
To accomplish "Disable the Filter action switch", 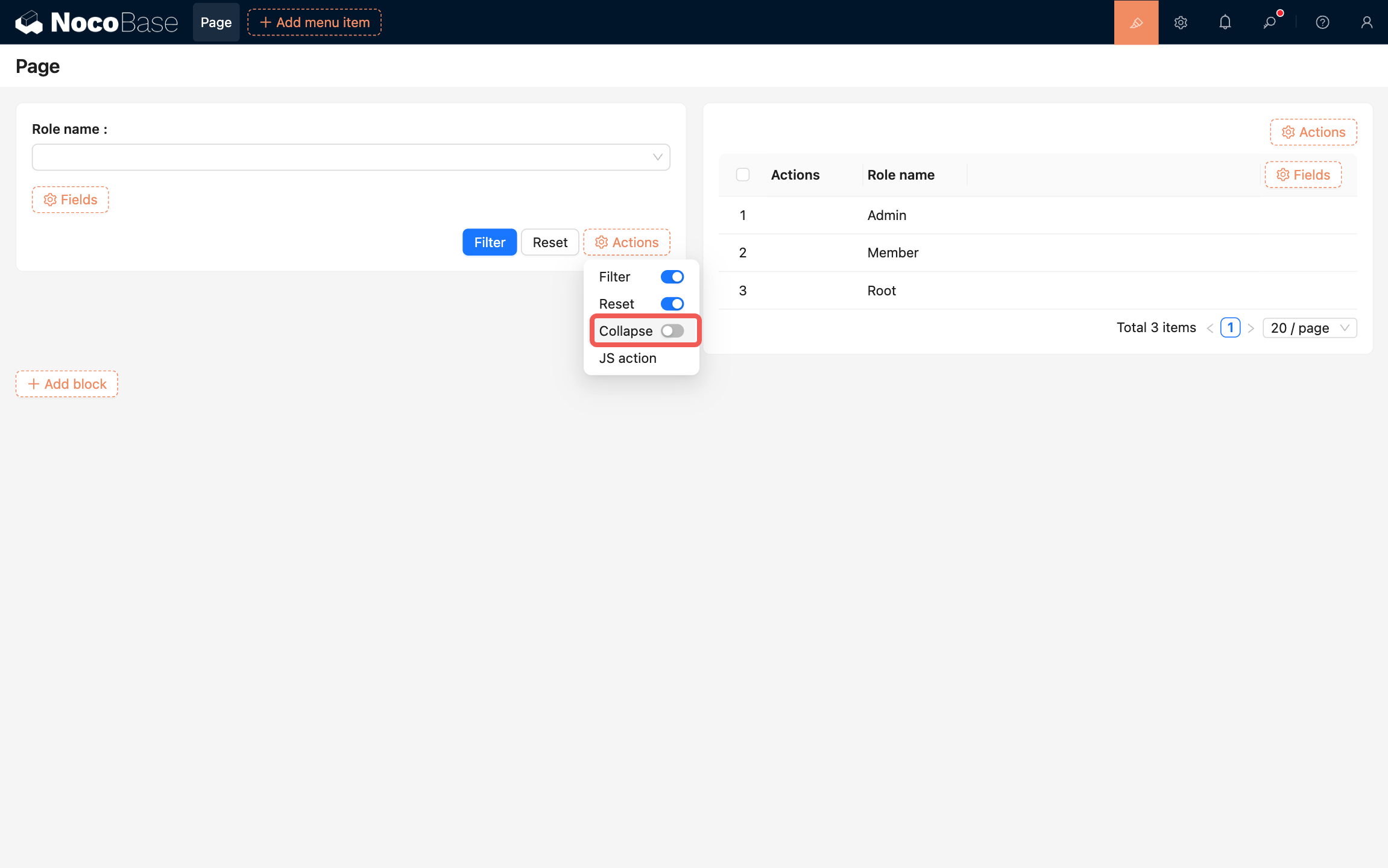I will click(x=672, y=277).
